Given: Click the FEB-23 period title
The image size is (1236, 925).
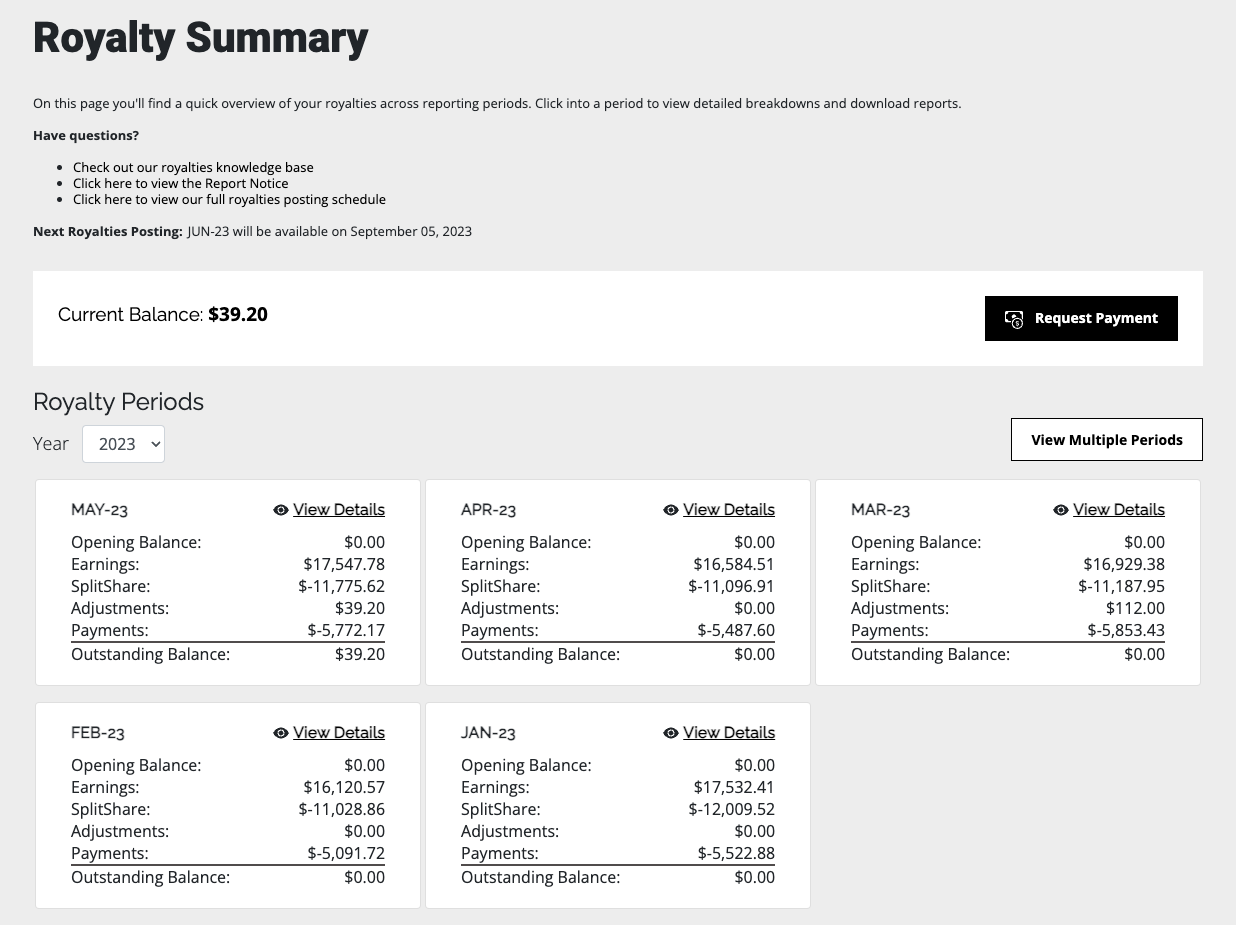Looking at the screenshot, I should [x=98, y=733].
